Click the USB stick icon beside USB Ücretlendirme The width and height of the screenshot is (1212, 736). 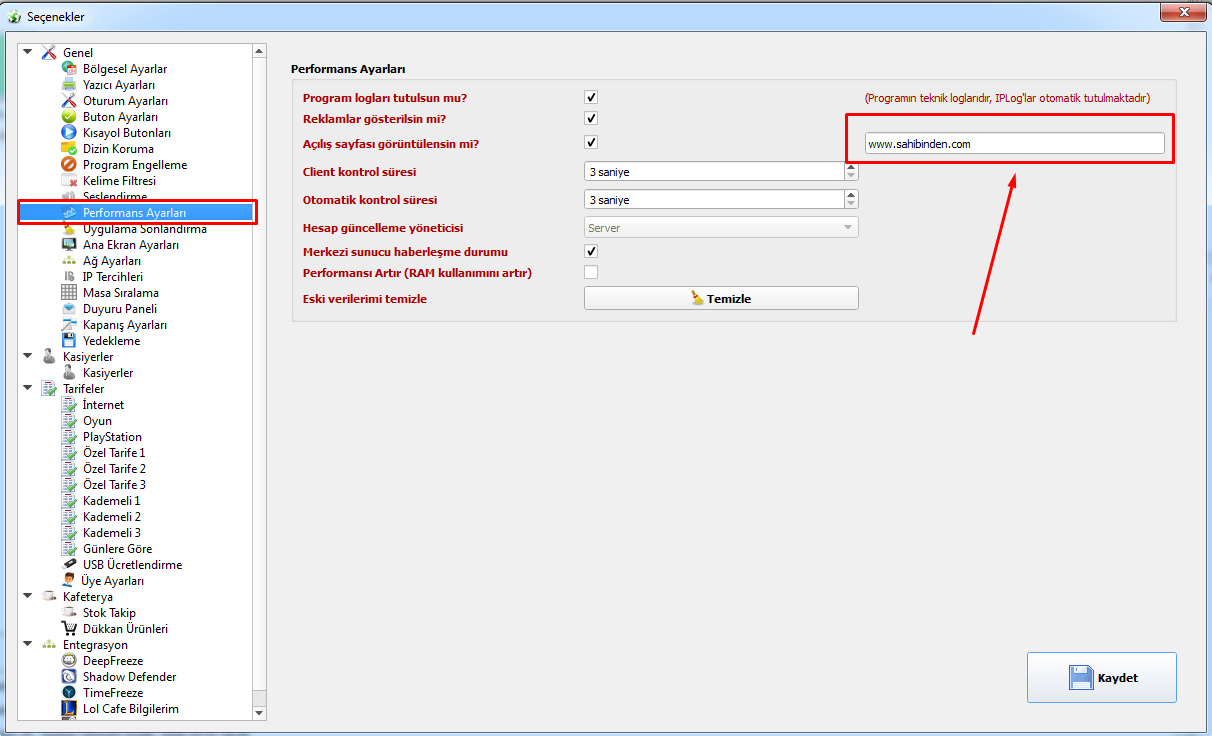coord(69,565)
